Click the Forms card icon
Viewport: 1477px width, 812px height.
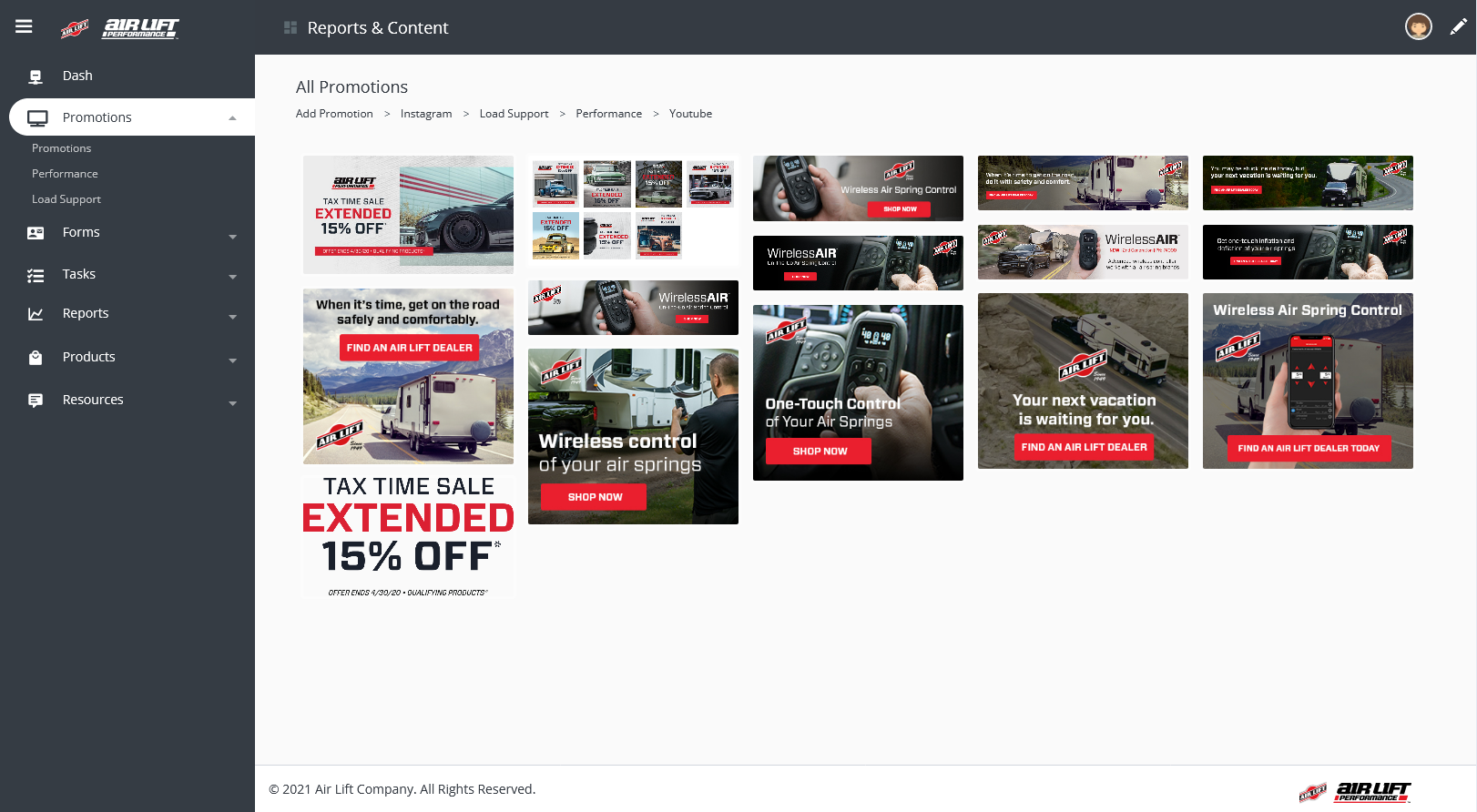(x=36, y=233)
